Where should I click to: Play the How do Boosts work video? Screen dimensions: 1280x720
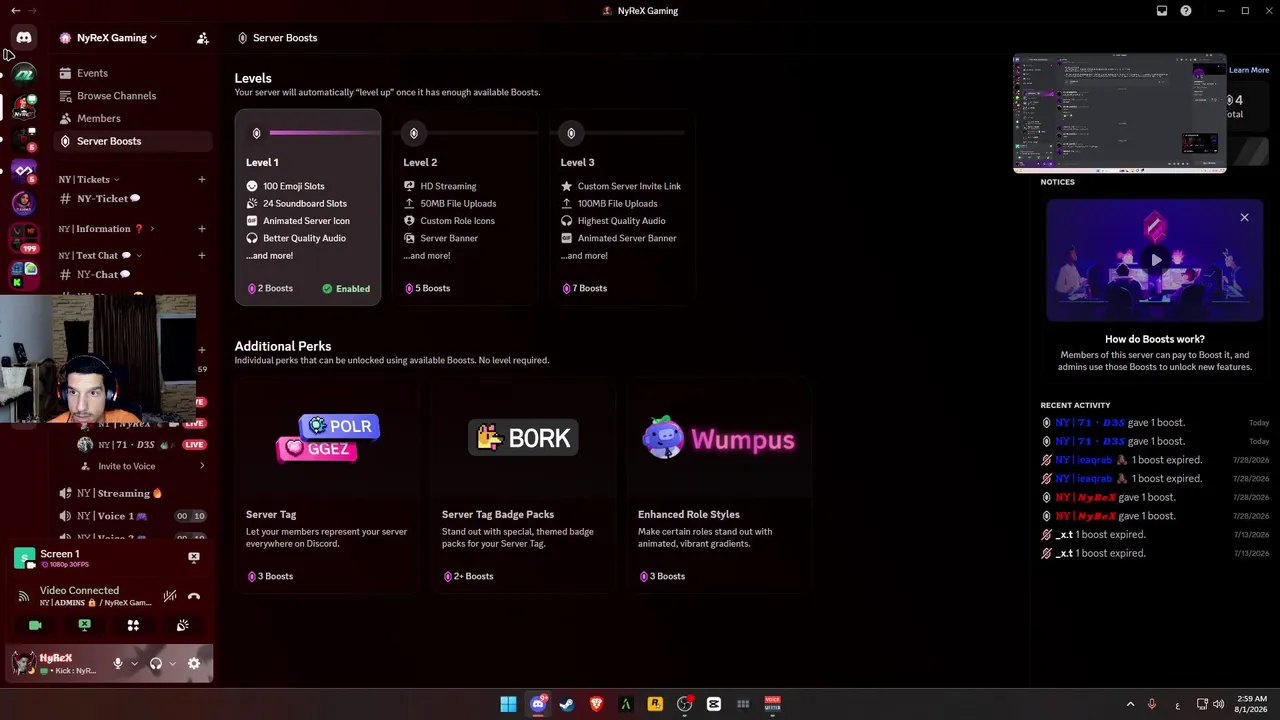1156,260
